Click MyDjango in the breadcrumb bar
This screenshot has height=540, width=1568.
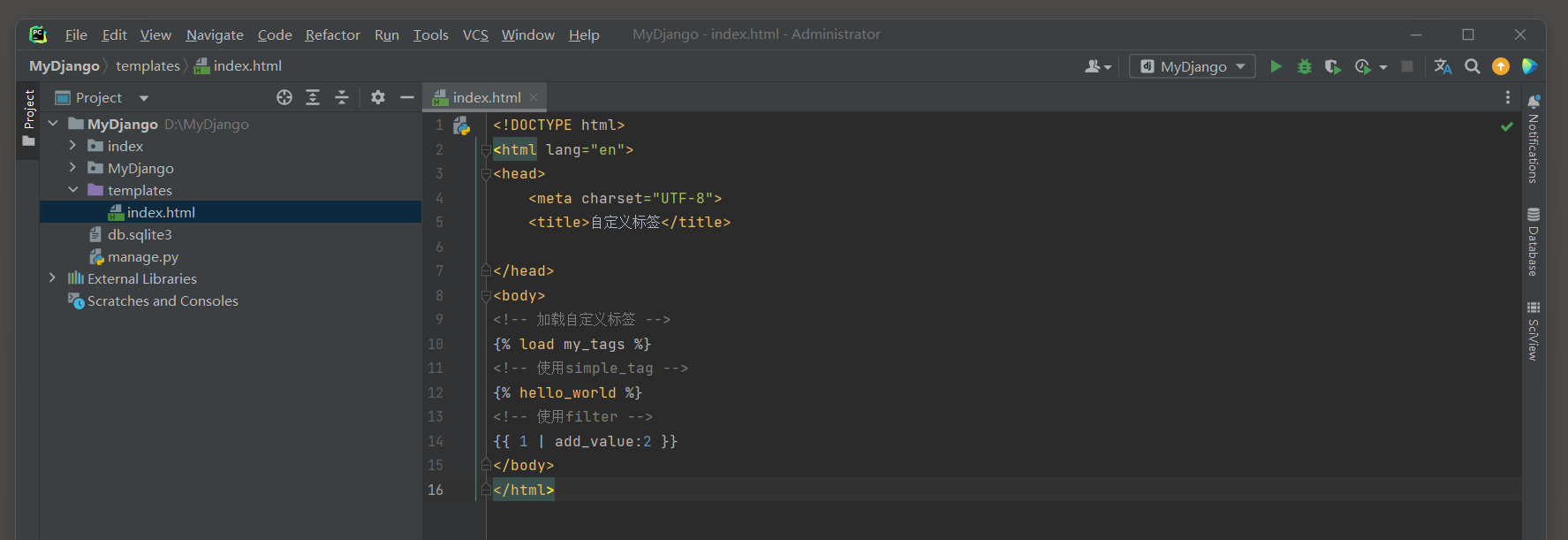tap(64, 66)
